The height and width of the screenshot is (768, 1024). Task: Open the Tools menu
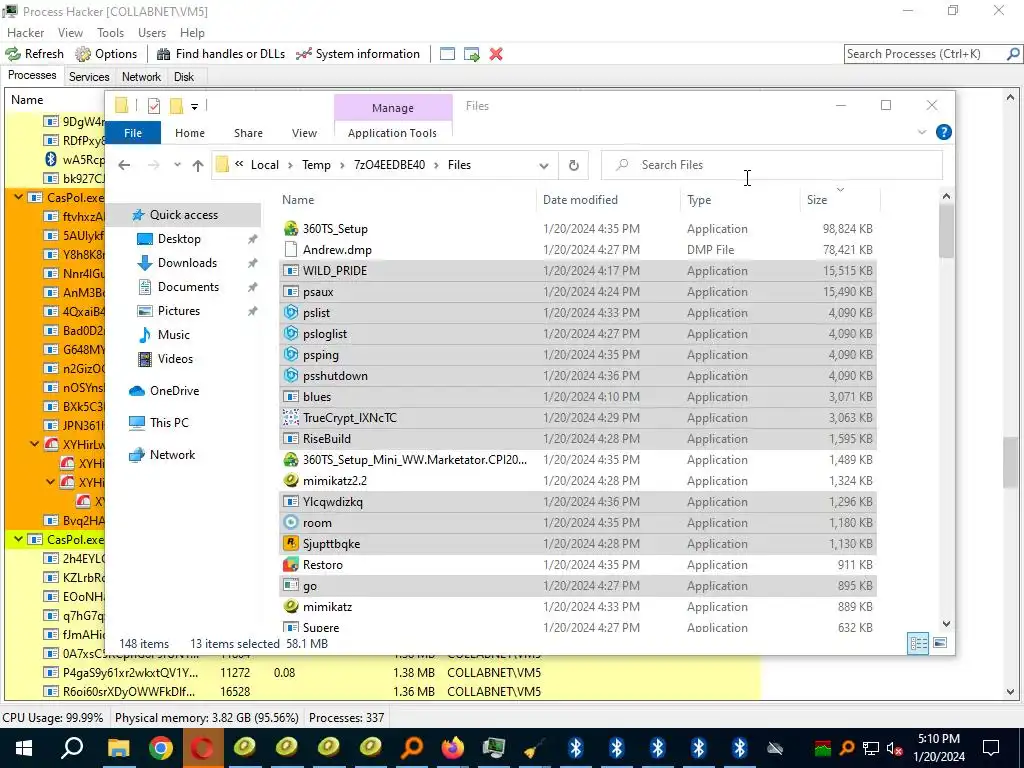pos(110,33)
